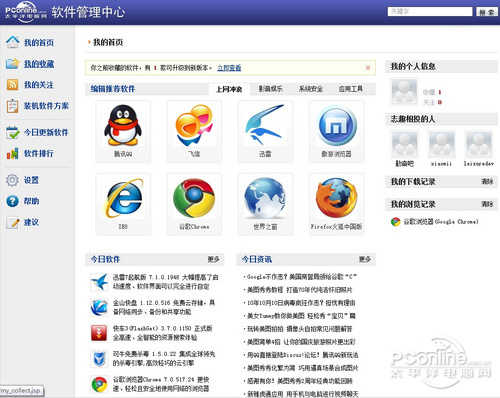This screenshot has height=398, width=500.
Task: Open the 10年10月10日病毒 news item
Action: pos(301,303)
